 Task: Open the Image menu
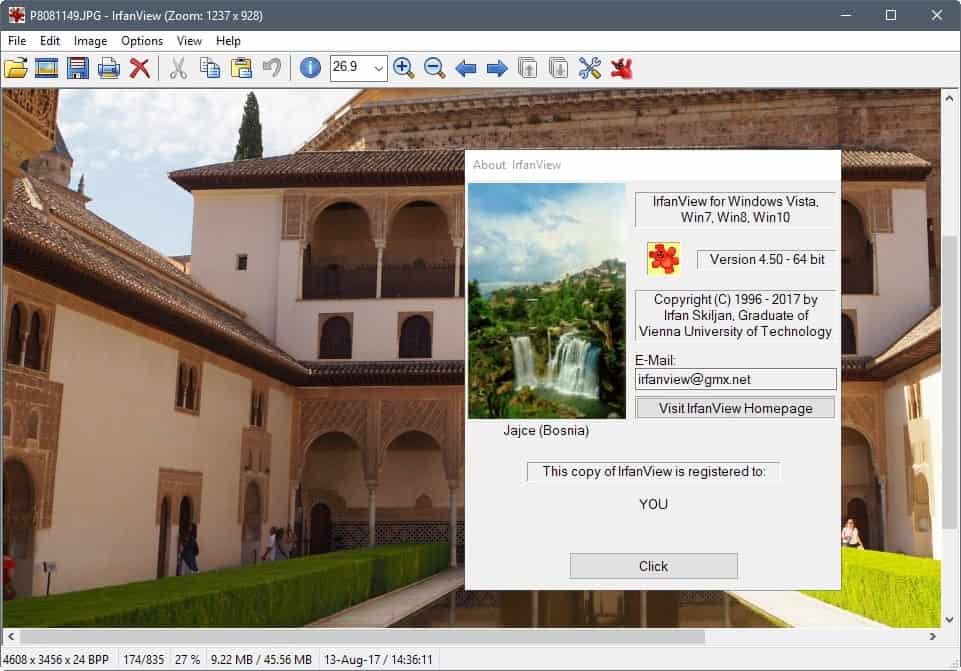(90, 41)
